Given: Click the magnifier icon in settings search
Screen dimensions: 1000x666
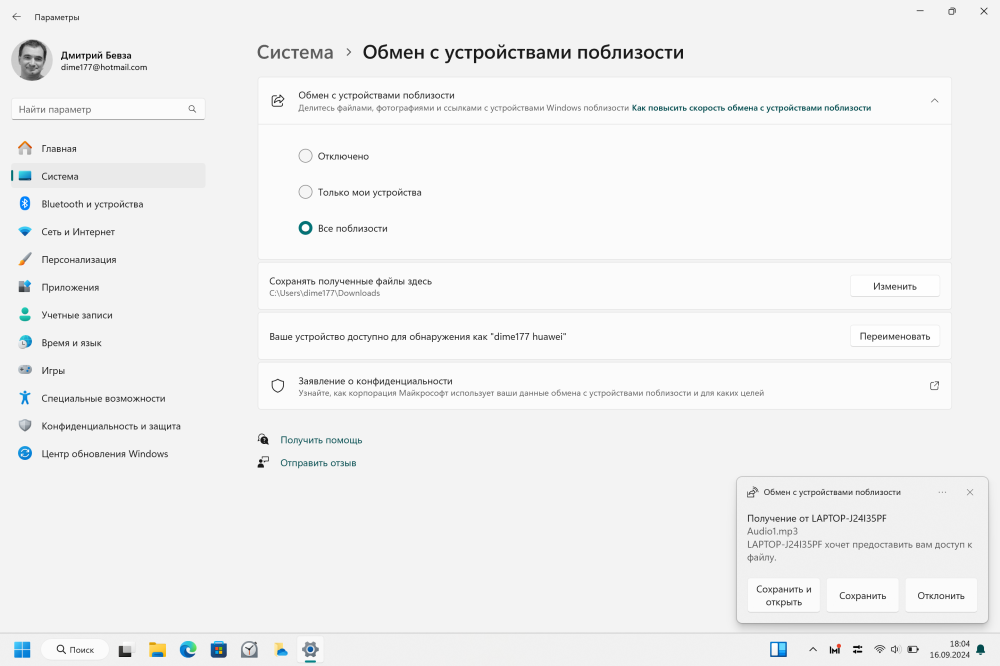Looking at the screenshot, I should [x=192, y=109].
